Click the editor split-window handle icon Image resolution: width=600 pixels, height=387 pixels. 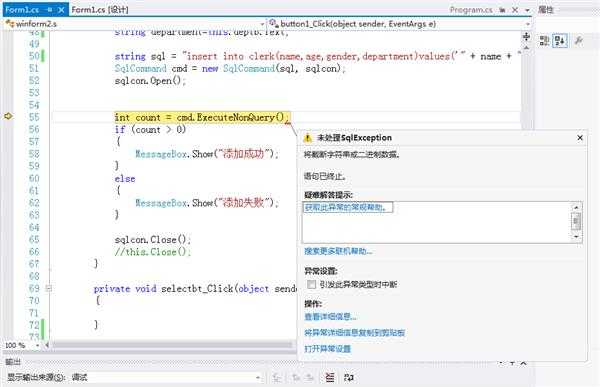(x=527, y=36)
